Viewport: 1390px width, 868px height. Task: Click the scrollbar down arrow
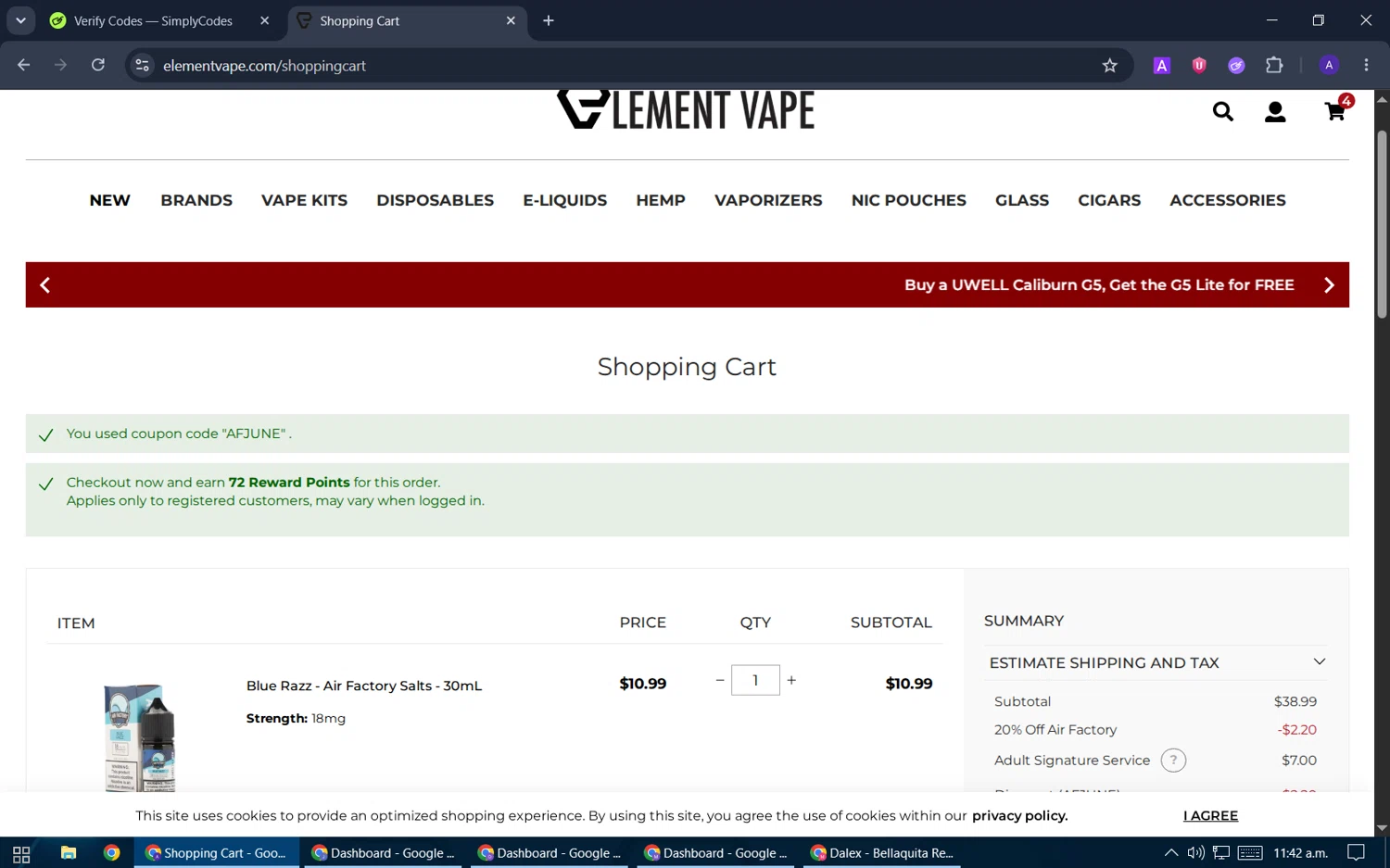click(x=1382, y=828)
